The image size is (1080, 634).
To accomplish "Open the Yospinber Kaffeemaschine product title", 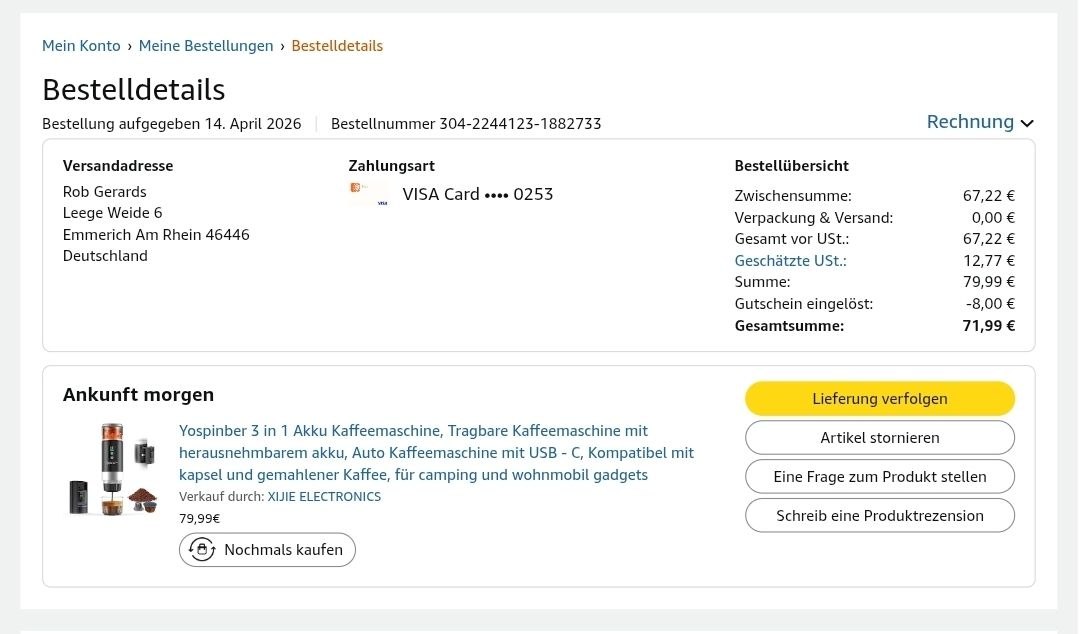I will coord(436,452).
